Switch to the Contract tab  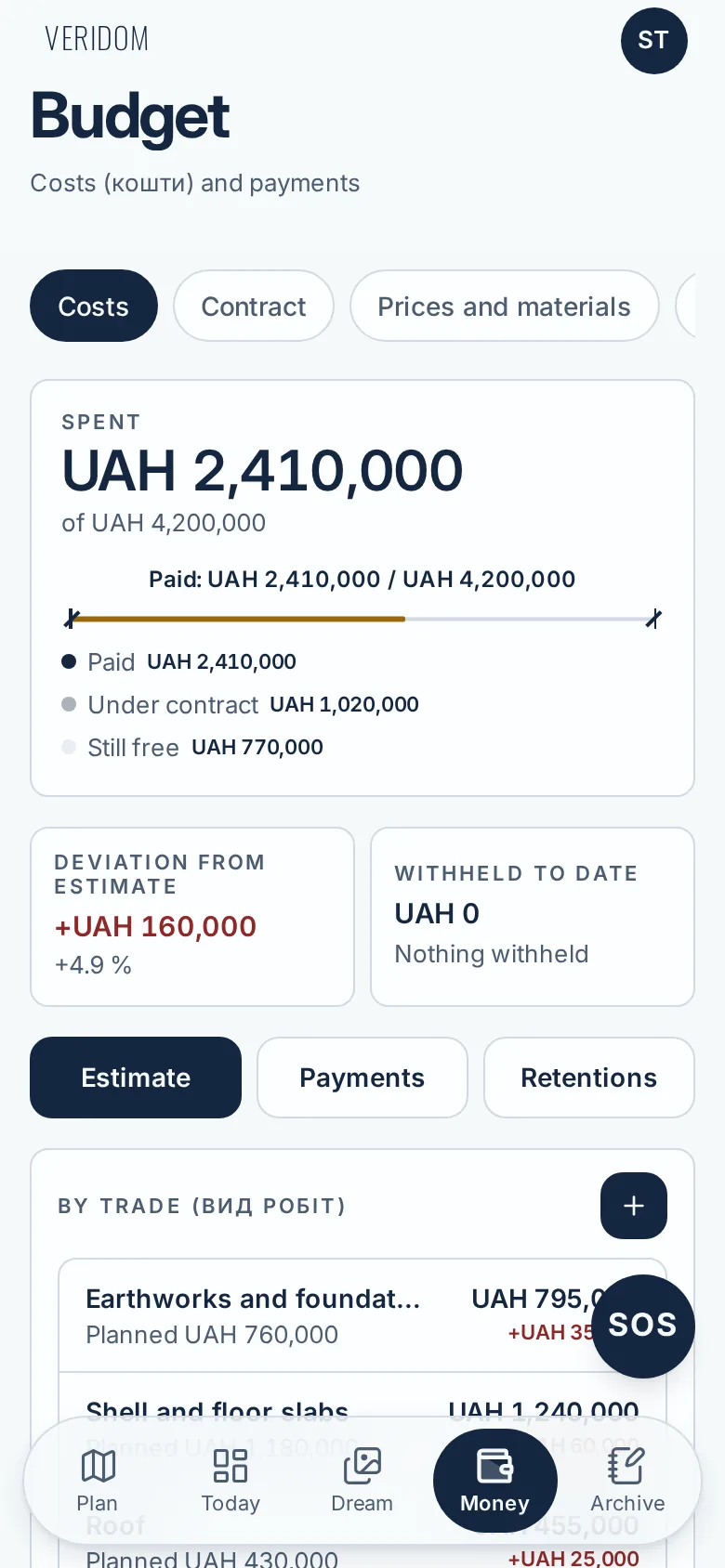tap(254, 306)
